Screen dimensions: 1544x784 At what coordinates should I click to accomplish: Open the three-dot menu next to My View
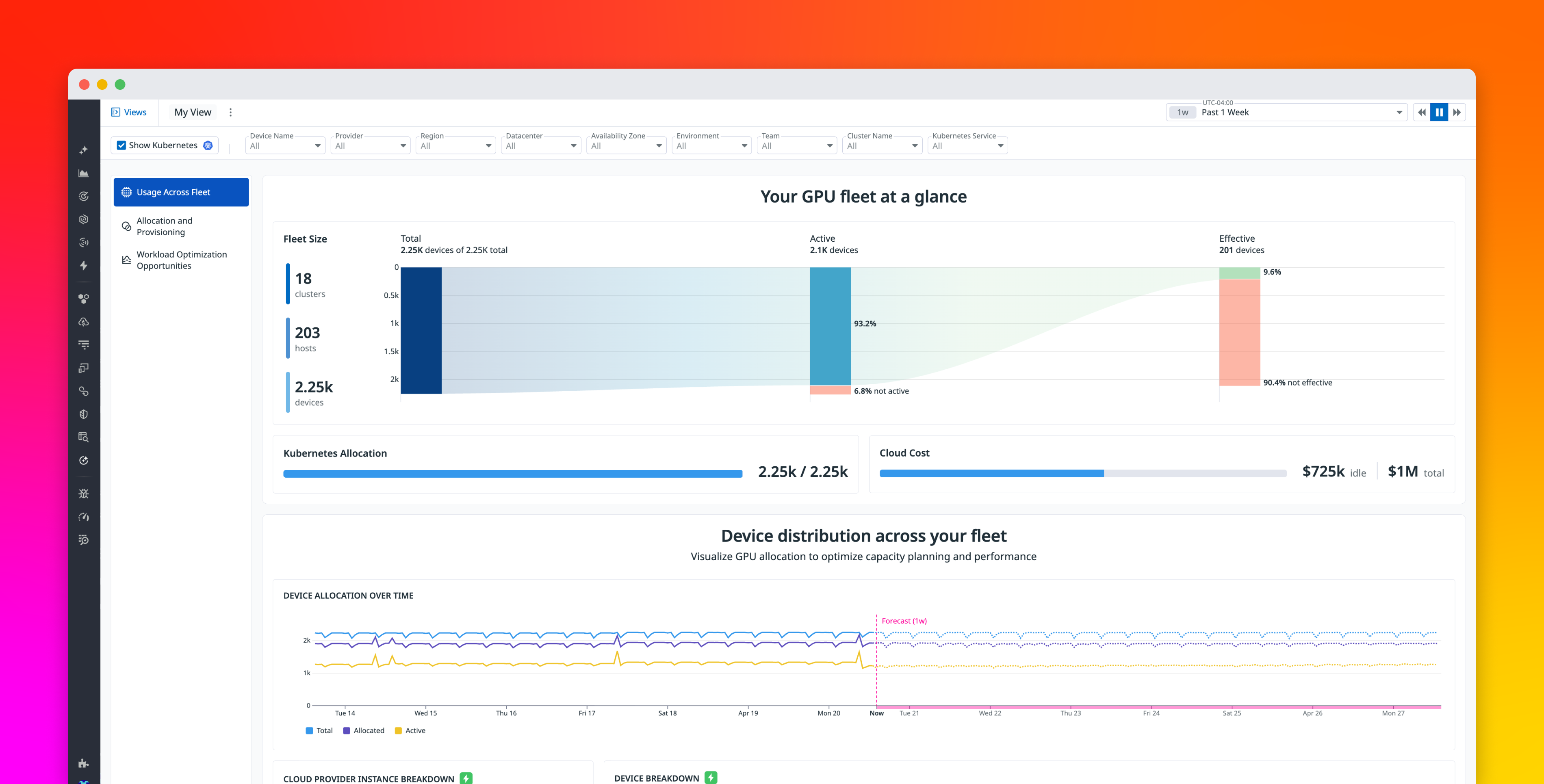(x=230, y=112)
